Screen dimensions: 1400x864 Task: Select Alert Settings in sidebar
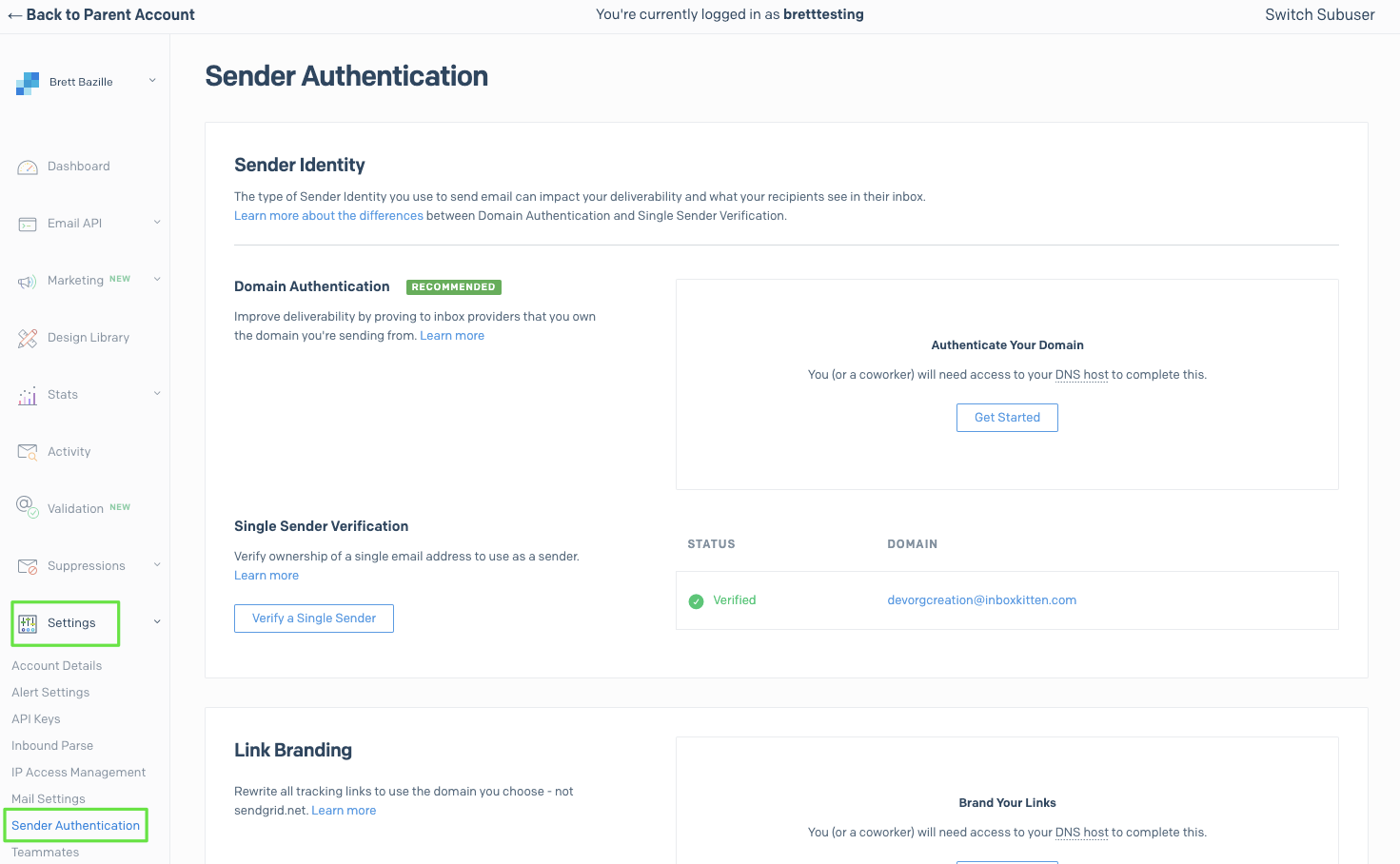pos(50,693)
